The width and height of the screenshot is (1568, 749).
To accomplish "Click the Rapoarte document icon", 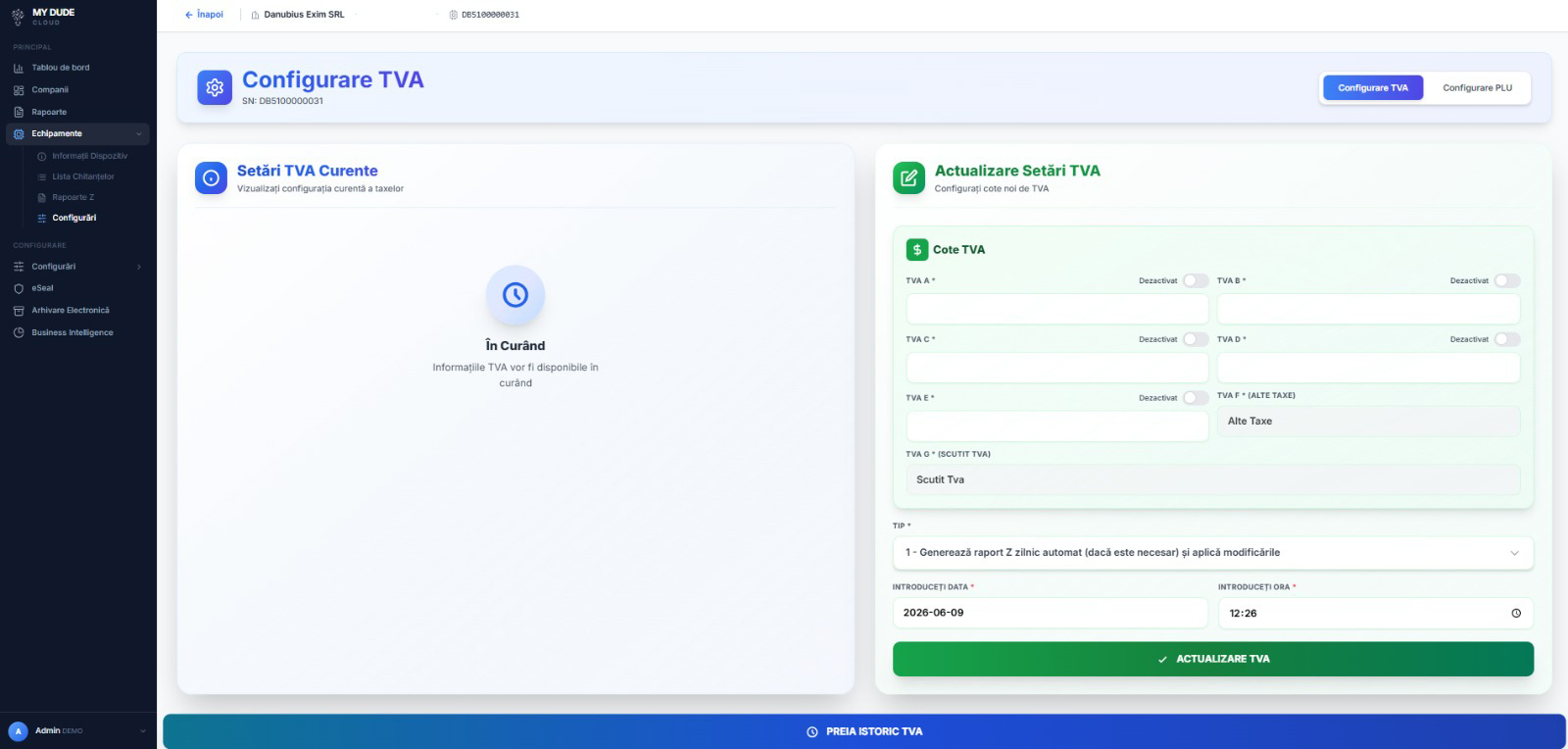I will click(19, 112).
